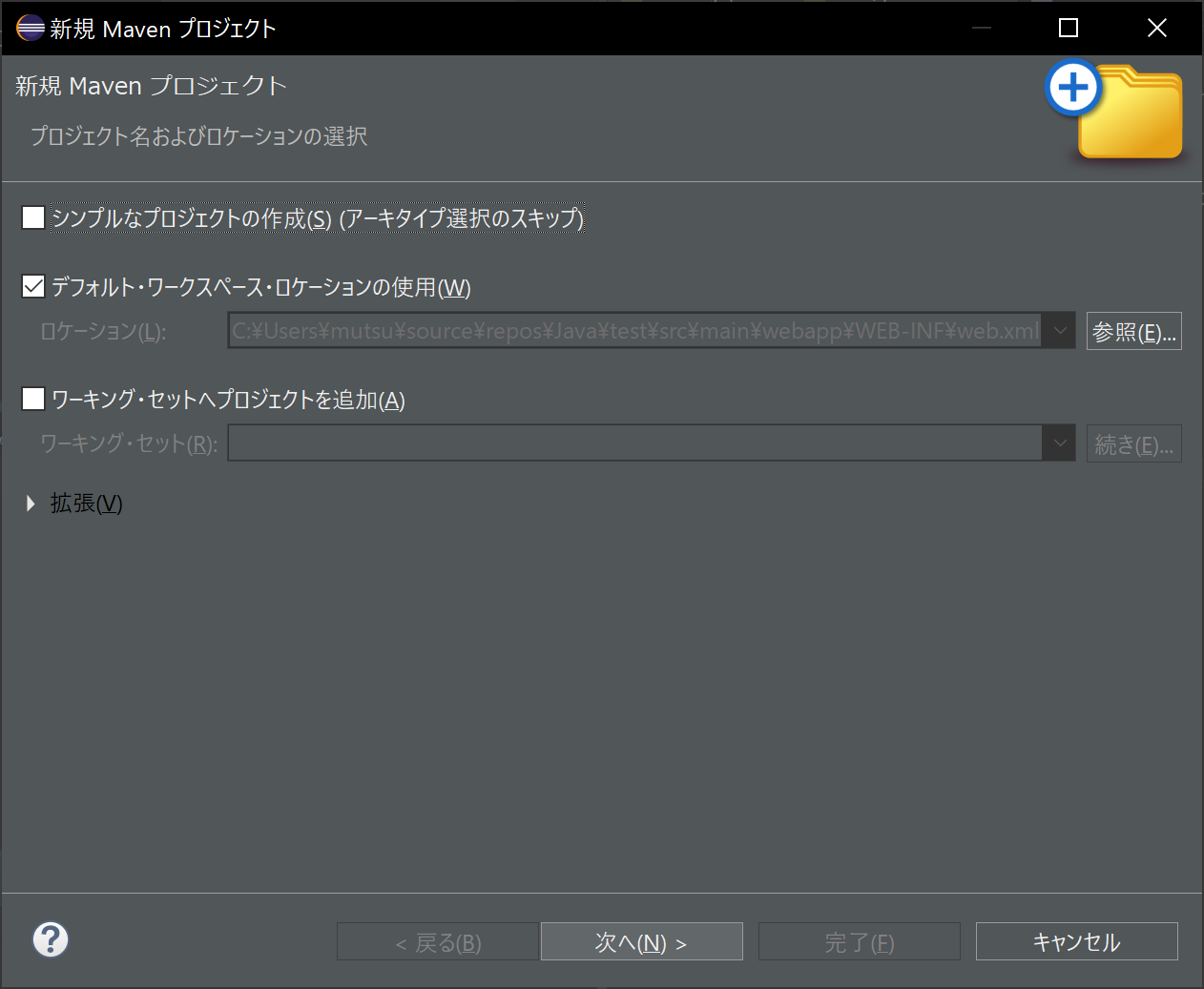Click 次へ(N) > button

coord(642,941)
